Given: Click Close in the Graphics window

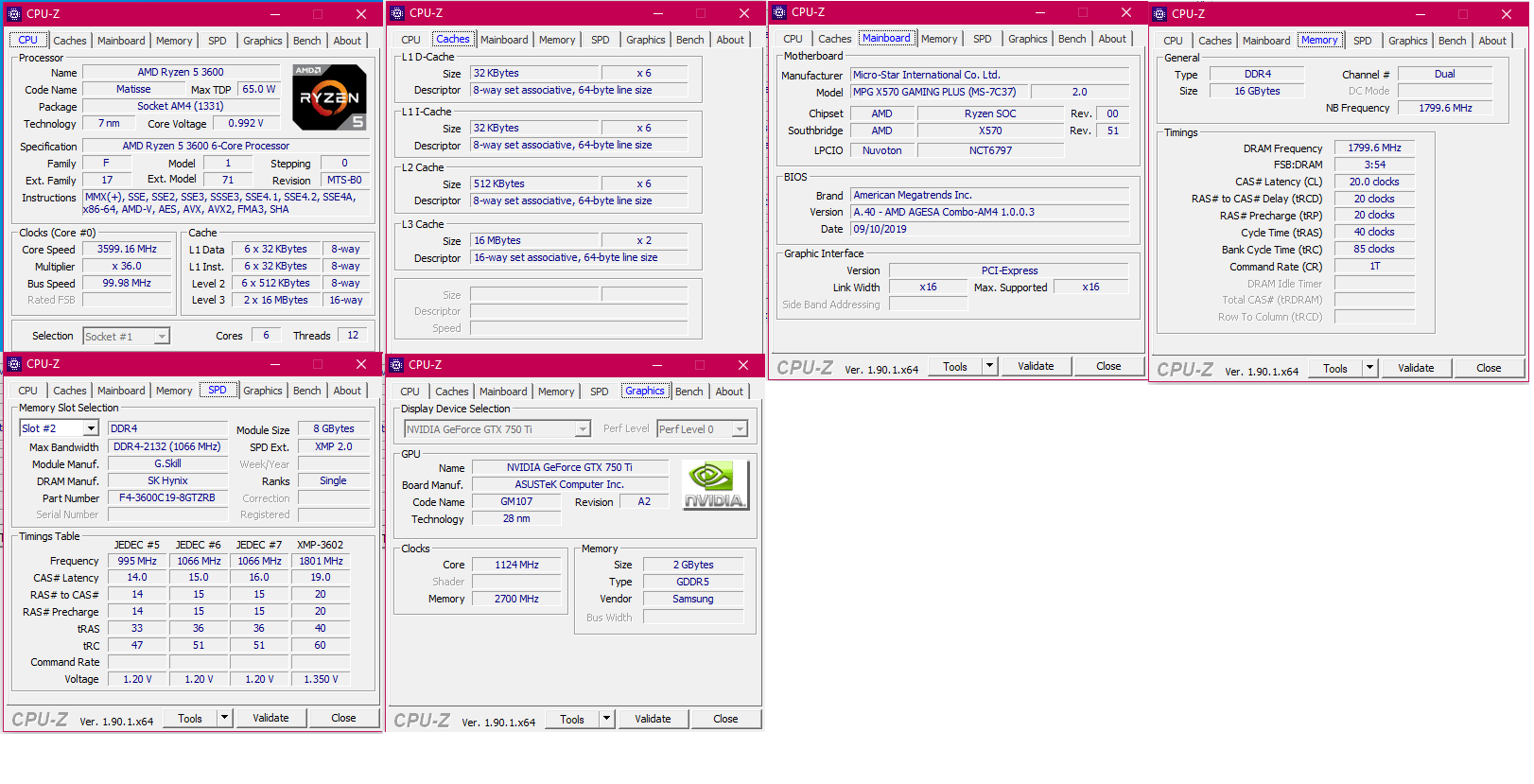Looking at the screenshot, I should [x=725, y=719].
